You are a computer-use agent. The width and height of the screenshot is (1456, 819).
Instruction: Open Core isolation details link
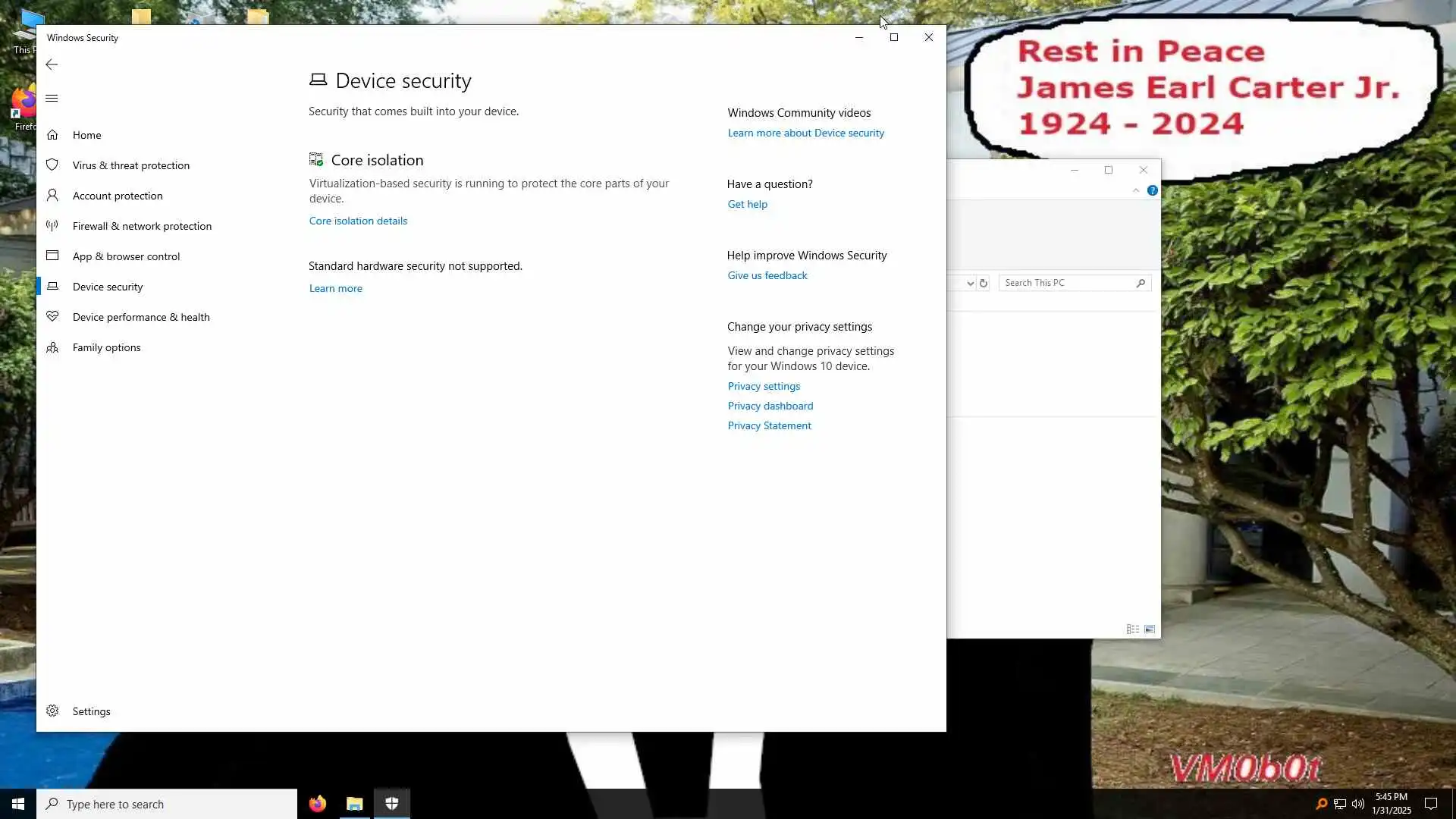point(358,221)
